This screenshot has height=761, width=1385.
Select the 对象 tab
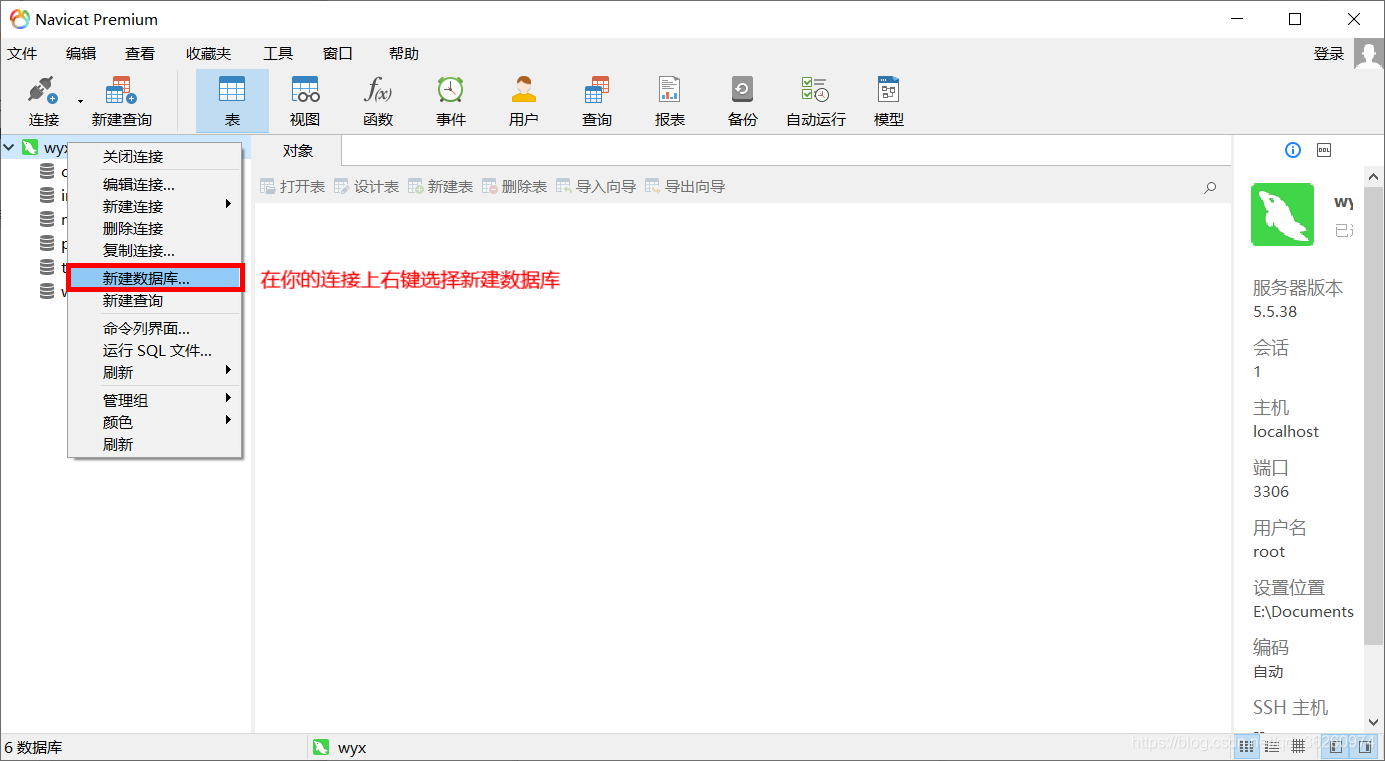click(298, 150)
